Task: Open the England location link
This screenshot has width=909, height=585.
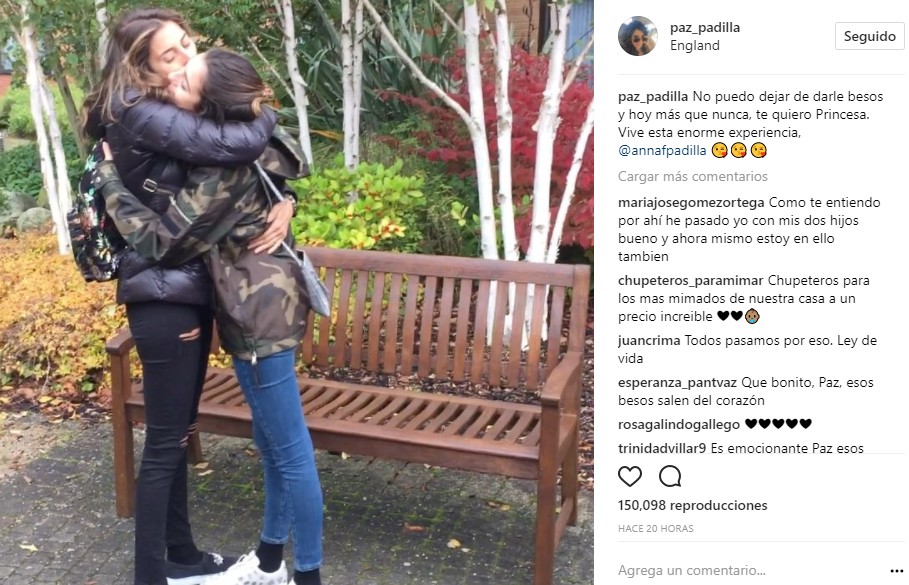Action: (x=695, y=45)
